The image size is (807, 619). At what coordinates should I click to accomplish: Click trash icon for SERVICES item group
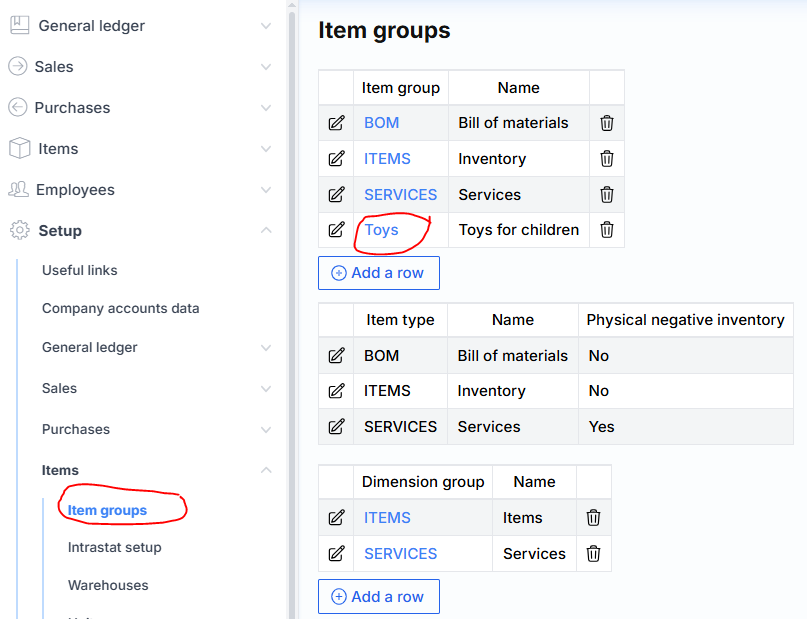[606, 195]
